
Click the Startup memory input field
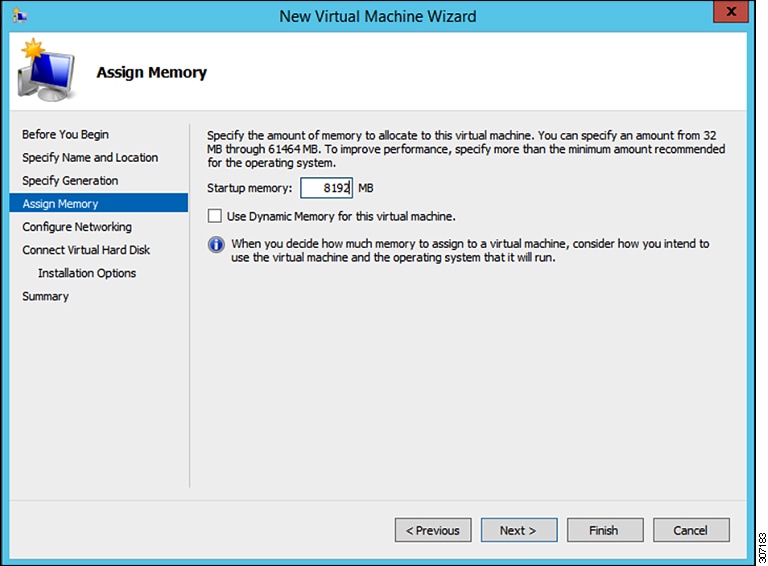pyautogui.click(x=326, y=188)
